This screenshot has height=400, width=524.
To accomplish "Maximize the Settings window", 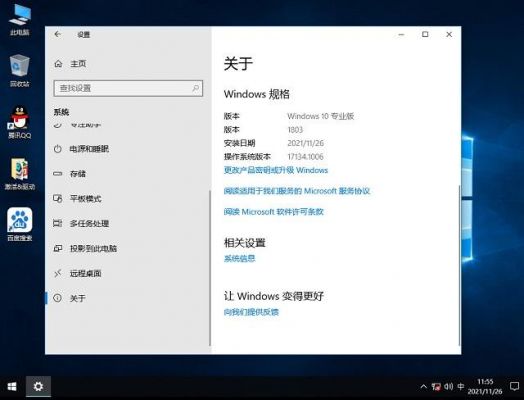I will [x=425, y=34].
